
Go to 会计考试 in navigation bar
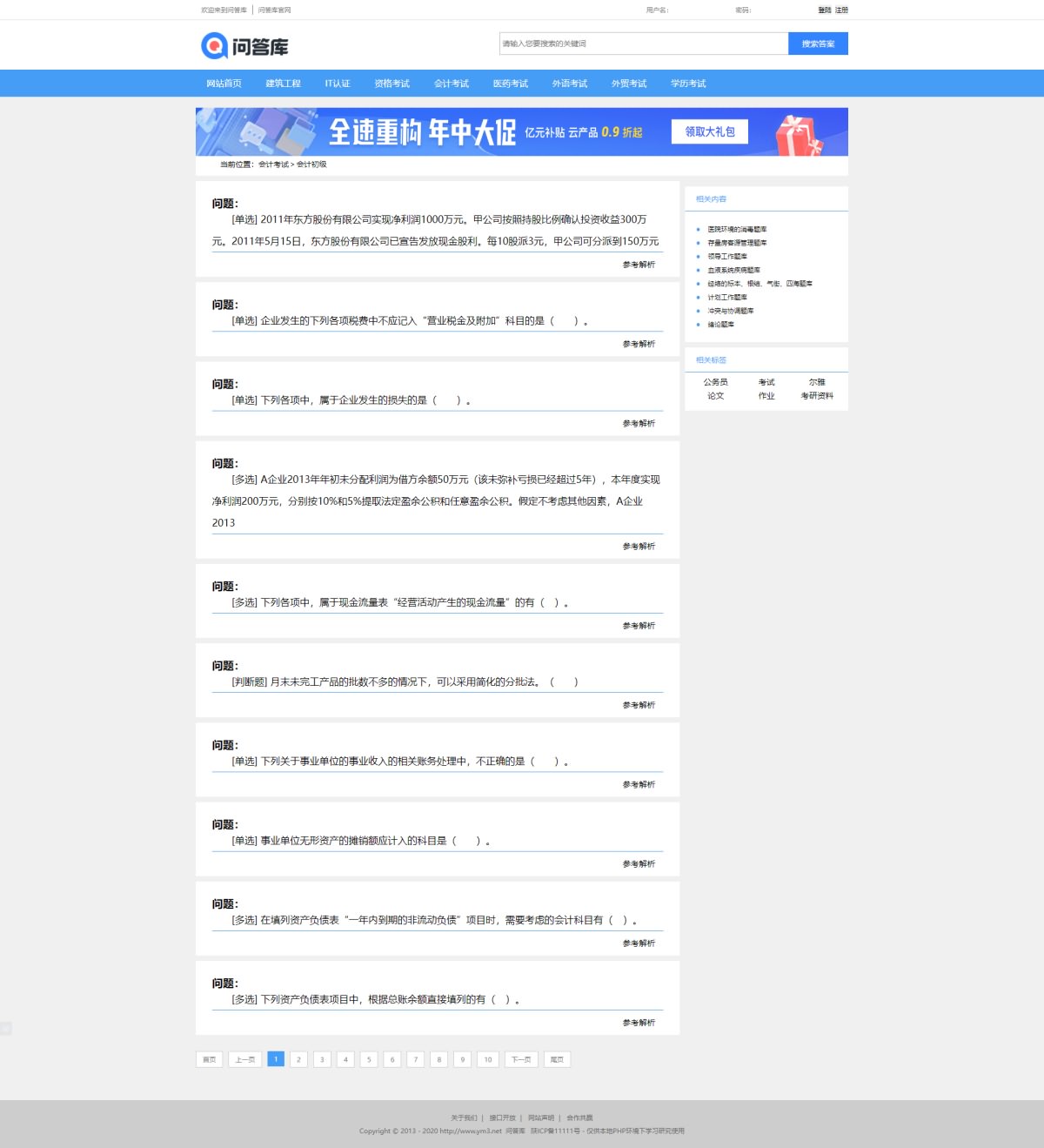pyautogui.click(x=452, y=84)
